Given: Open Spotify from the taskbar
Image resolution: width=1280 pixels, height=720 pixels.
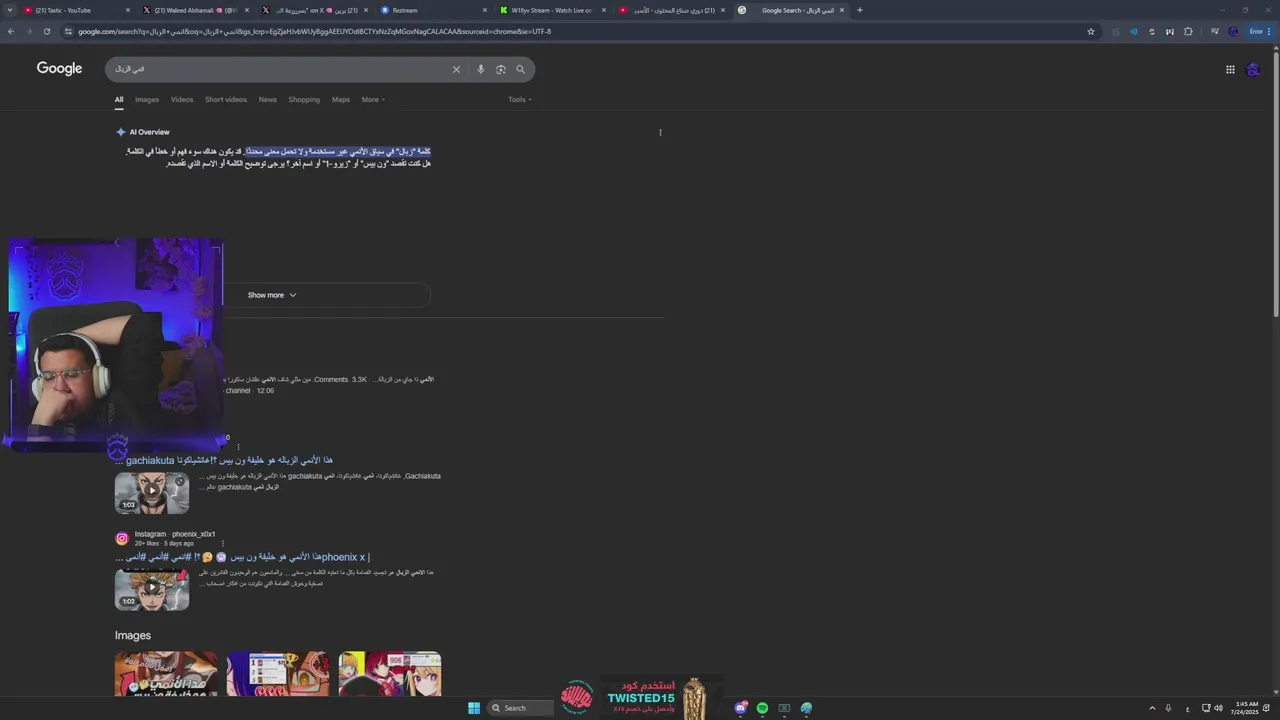Looking at the screenshot, I should [762, 708].
